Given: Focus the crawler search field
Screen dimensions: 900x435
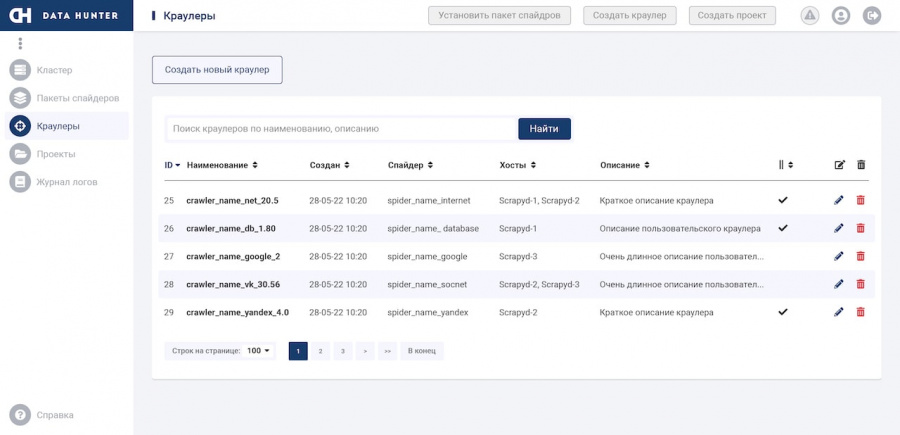Looking at the screenshot, I should [x=342, y=129].
